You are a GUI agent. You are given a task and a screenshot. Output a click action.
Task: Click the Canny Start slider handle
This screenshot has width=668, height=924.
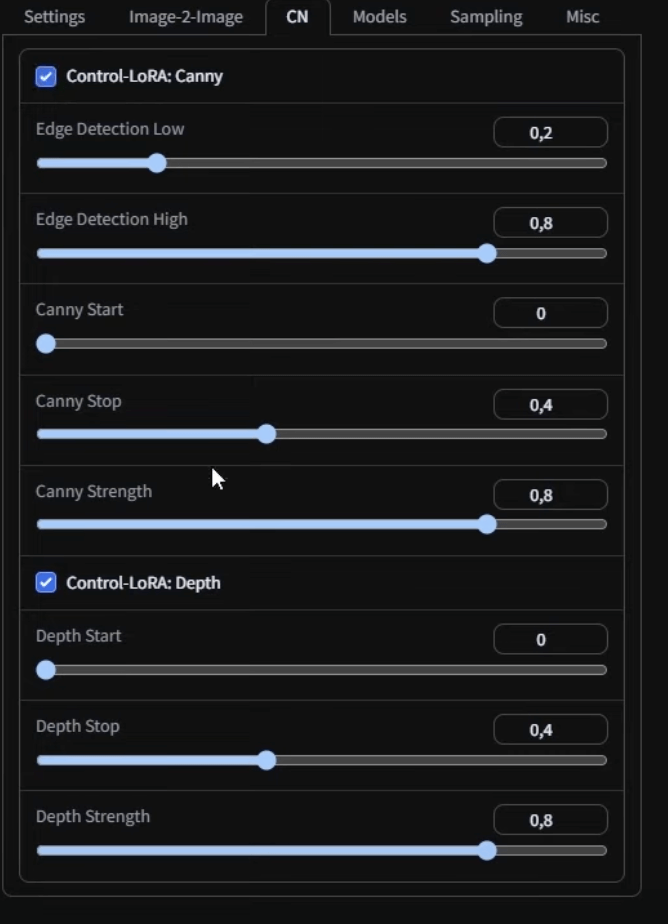click(46, 343)
